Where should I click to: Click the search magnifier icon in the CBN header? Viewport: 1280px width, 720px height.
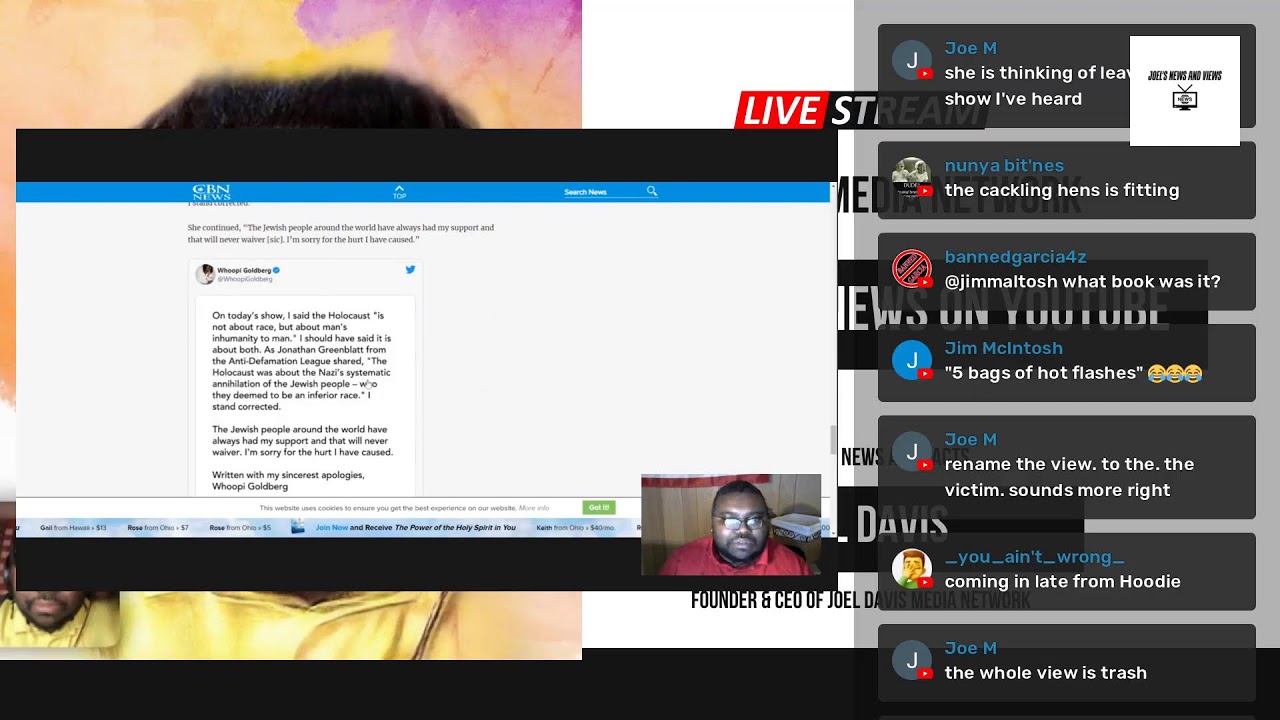tap(652, 191)
